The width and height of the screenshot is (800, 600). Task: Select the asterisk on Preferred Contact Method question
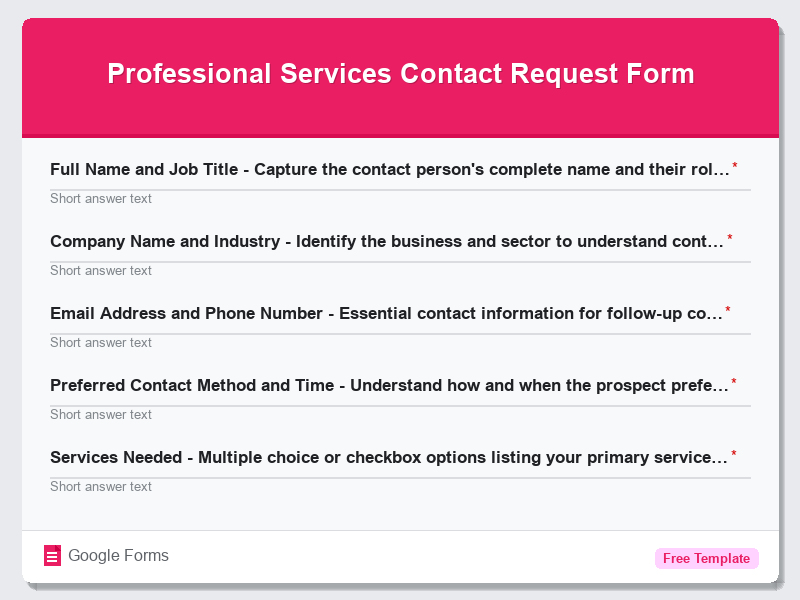[x=734, y=381]
